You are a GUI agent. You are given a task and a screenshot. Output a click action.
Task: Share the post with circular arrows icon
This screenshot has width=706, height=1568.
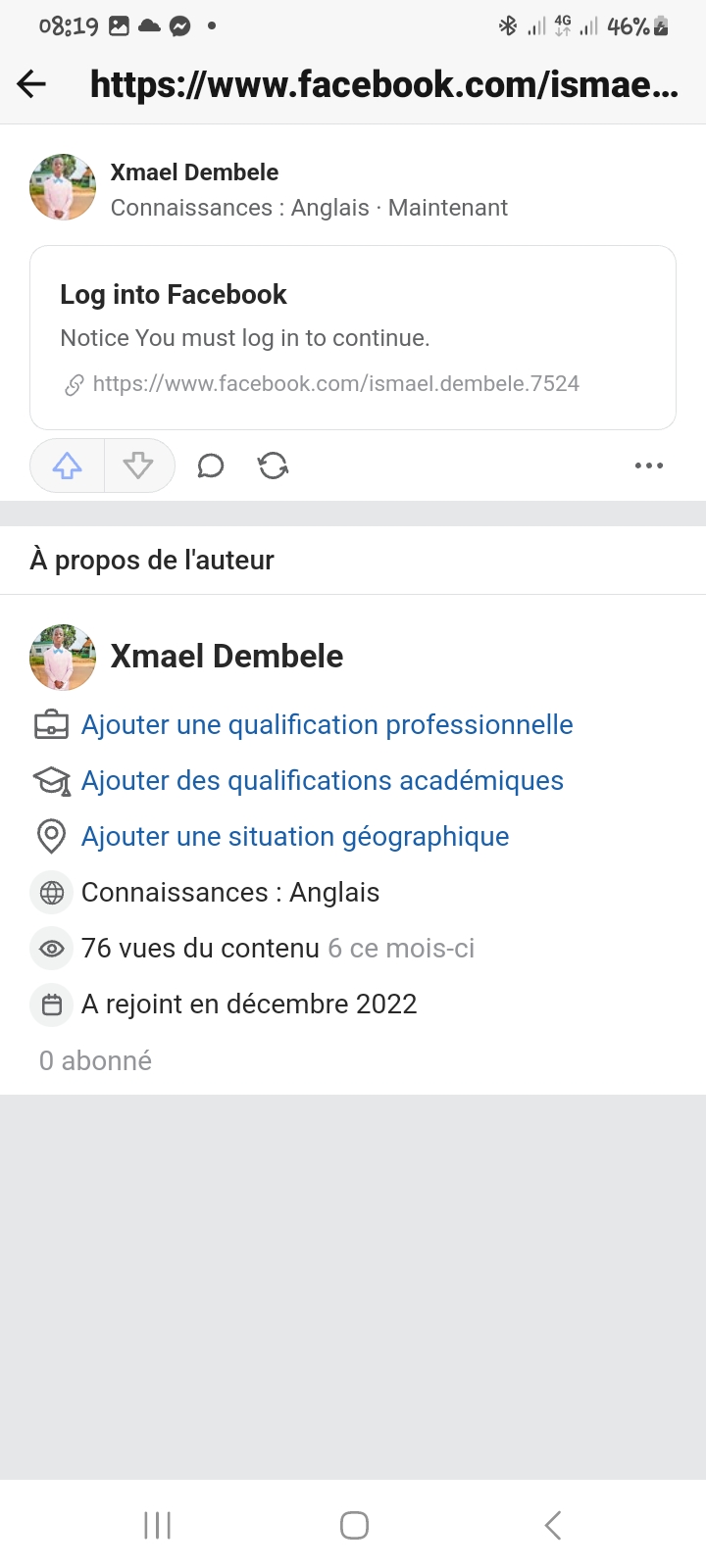(274, 465)
